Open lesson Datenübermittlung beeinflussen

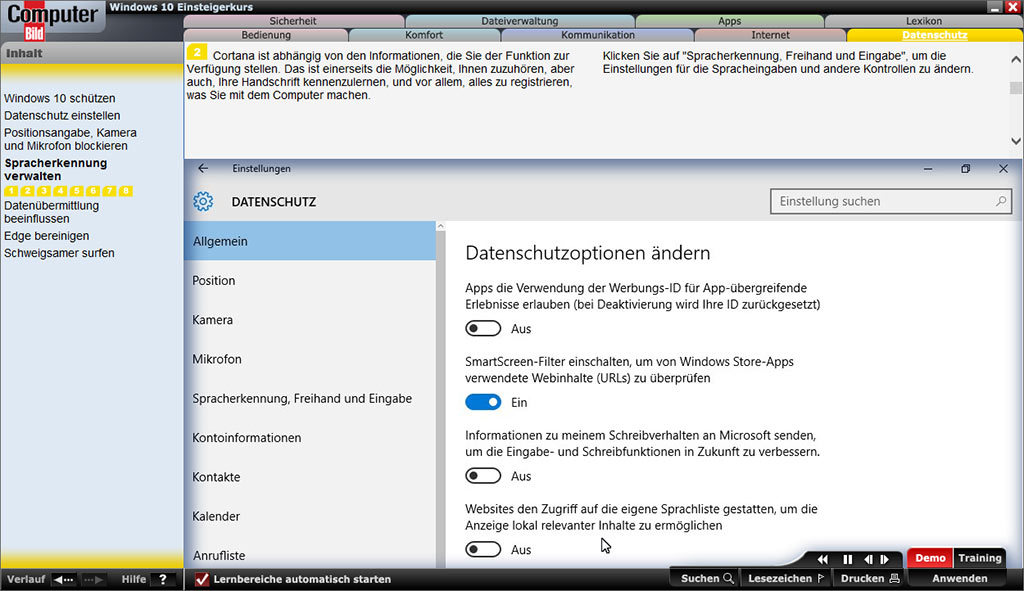pyautogui.click(x=52, y=212)
